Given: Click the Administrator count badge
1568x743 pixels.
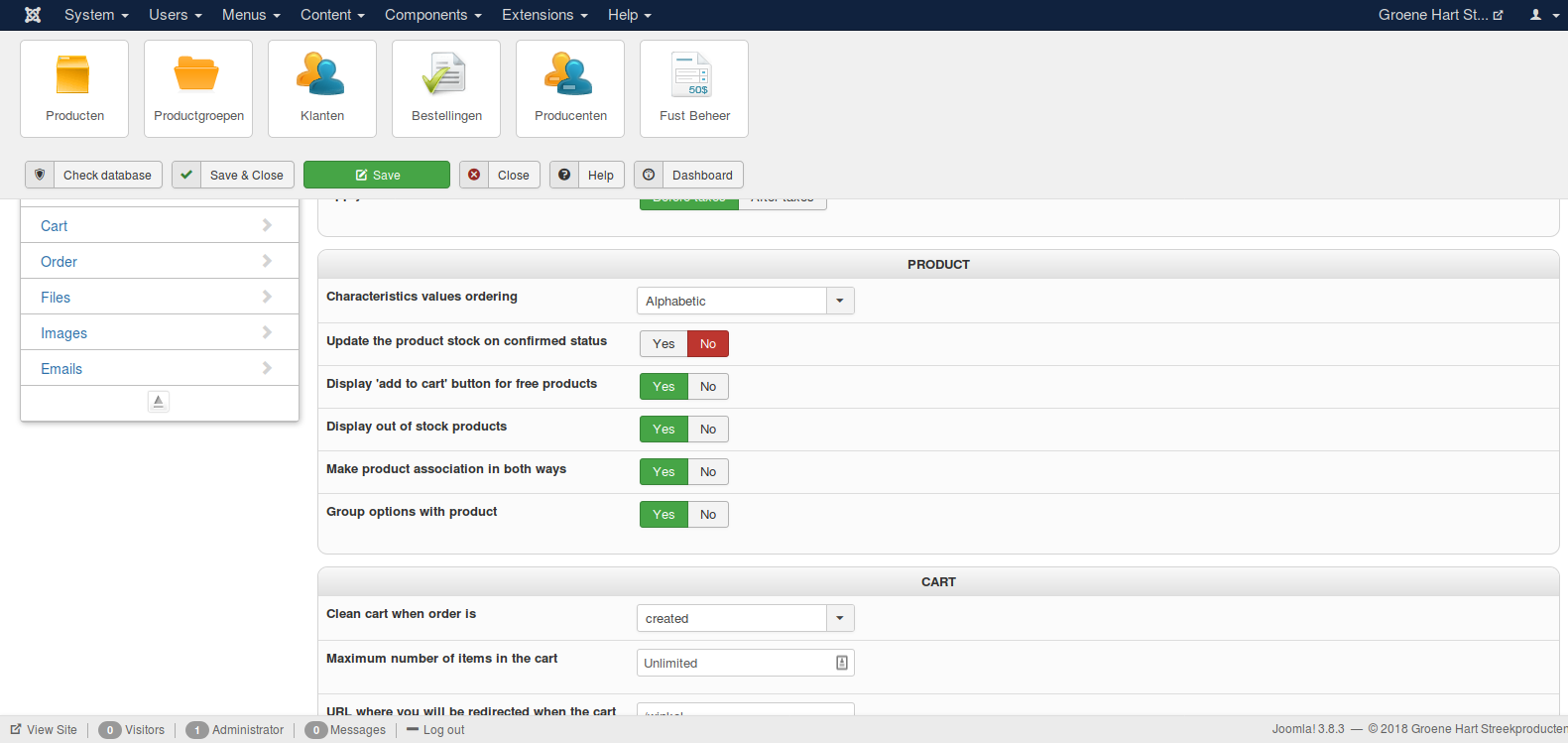Looking at the screenshot, I should (x=197, y=730).
